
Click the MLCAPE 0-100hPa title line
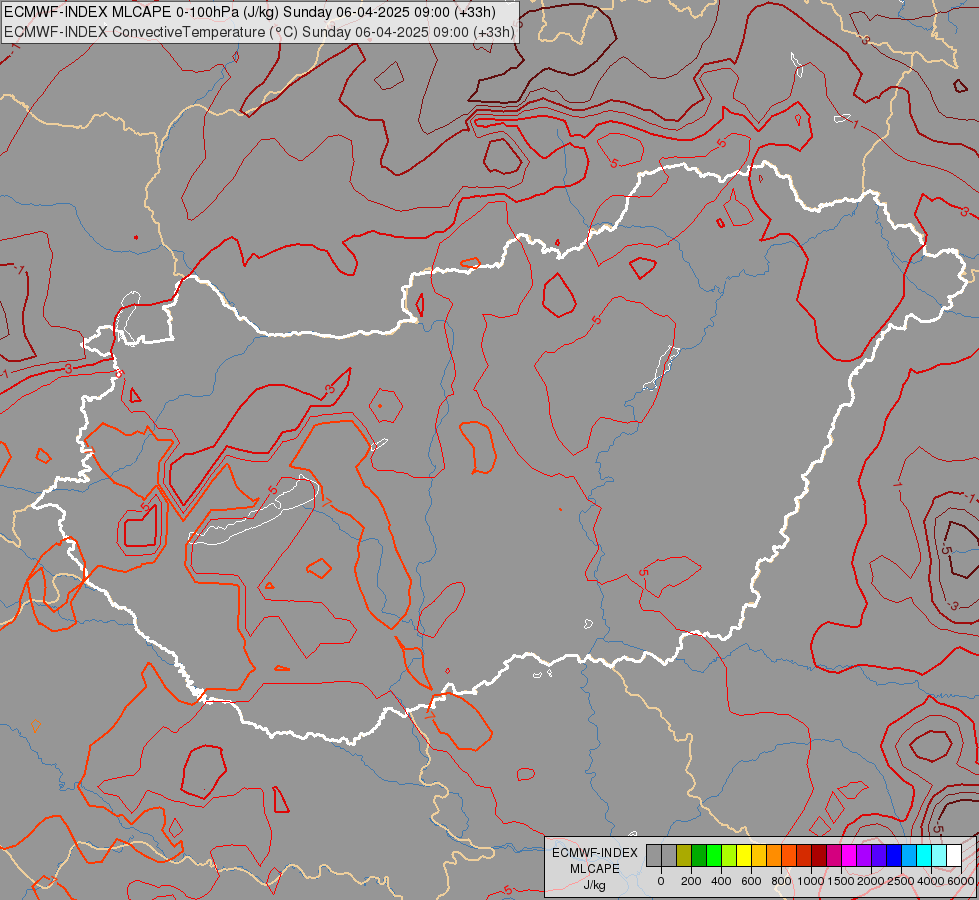pos(250,12)
